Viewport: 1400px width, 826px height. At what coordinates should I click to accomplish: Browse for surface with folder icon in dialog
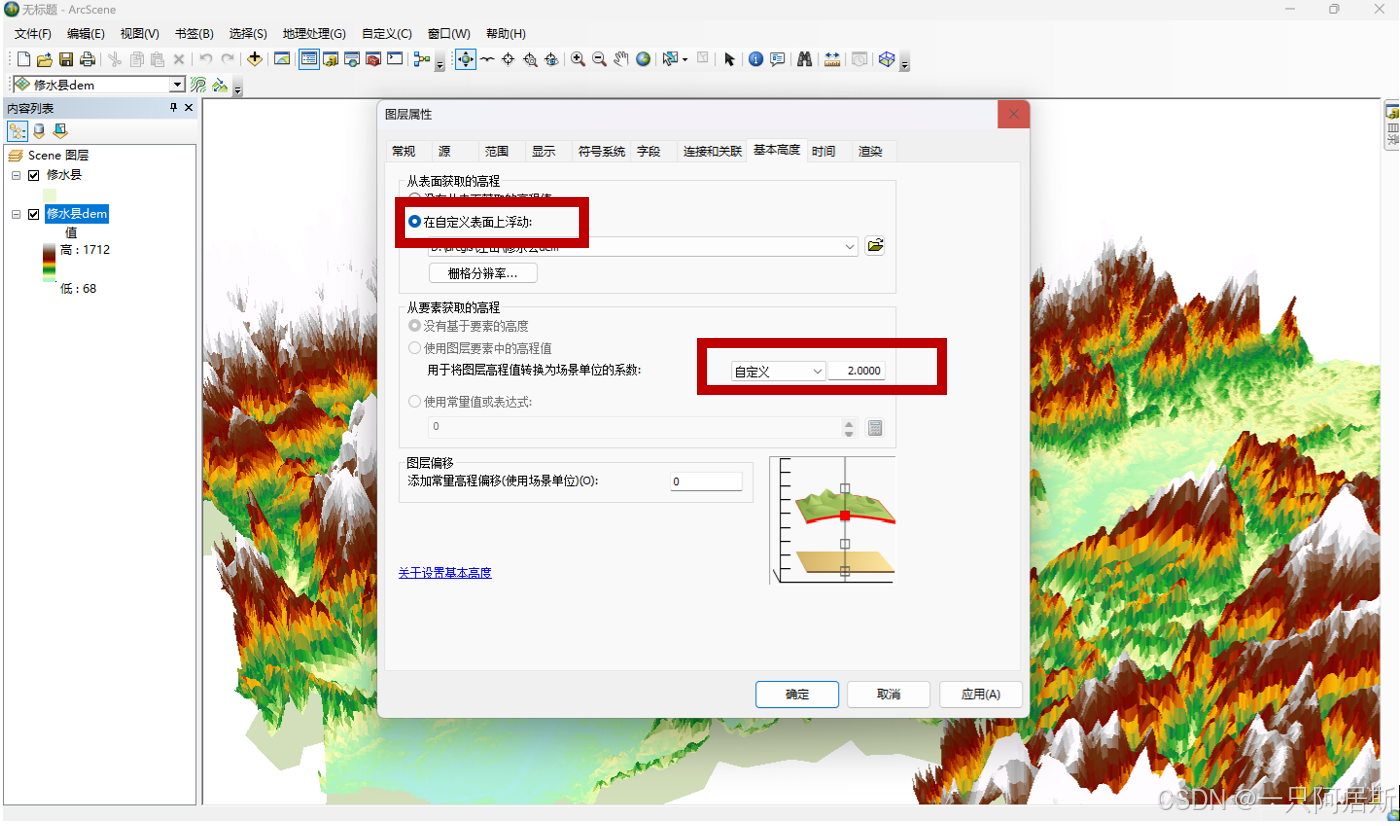click(875, 245)
